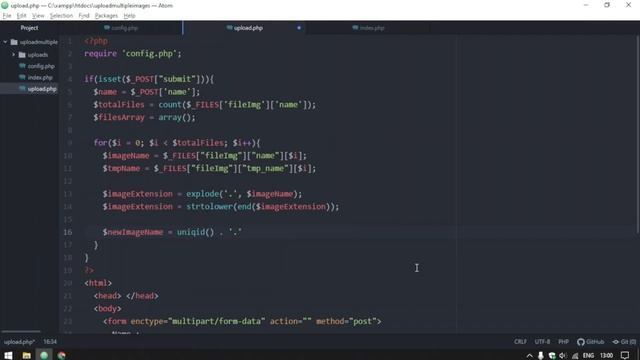Image resolution: width=640 pixels, height=360 pixels.
Task: Open config.php in the tree view
Action: point(41,66)
